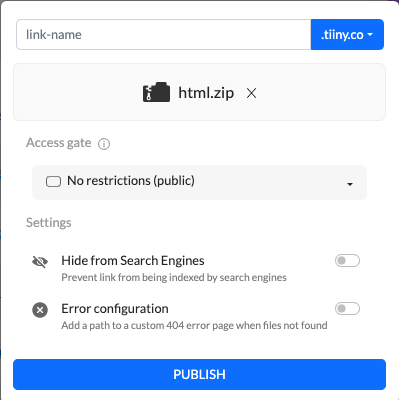The width and height of the screenshot is (399, 400).
Task: Enable Hide from Search Engines toggle
Action: pos(347,261)
